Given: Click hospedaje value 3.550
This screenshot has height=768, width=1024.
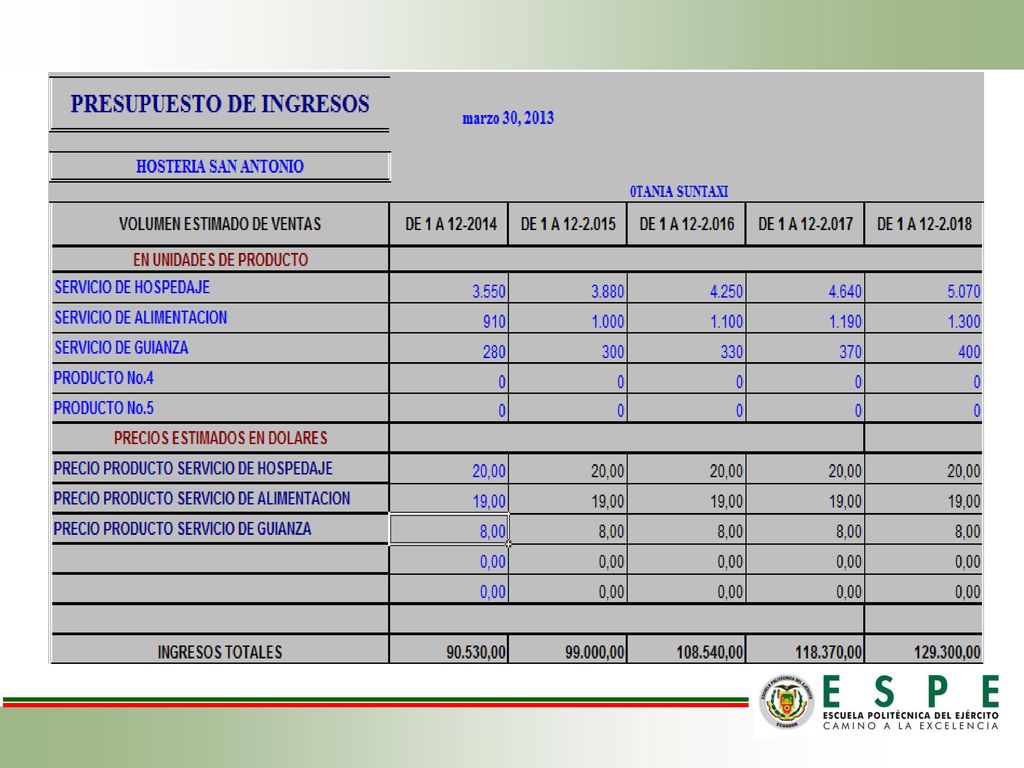Looking at the screenshot, I should 489,291.
